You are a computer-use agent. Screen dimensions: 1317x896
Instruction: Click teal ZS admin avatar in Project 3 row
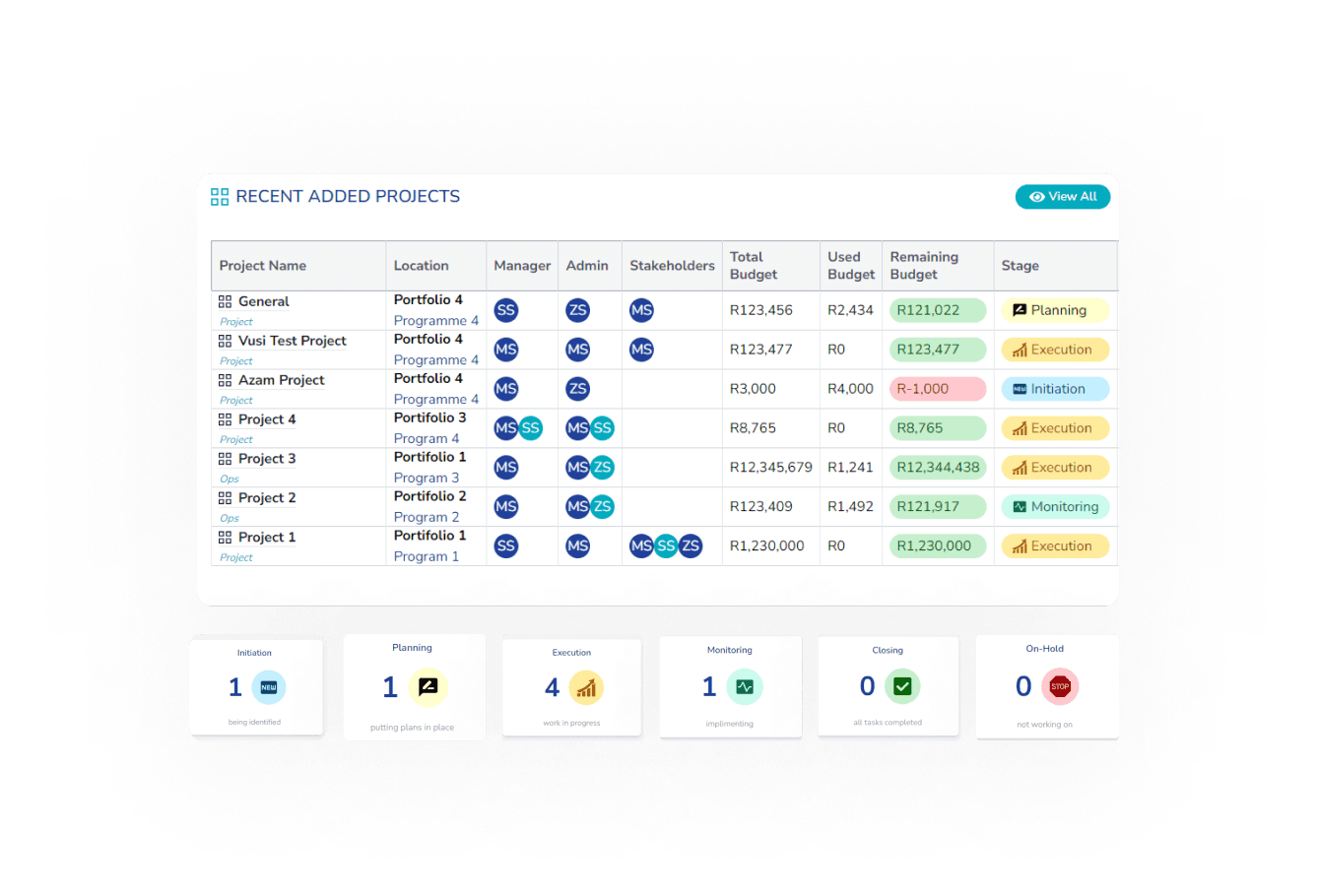pyautogui.click(x=603, y=468)
